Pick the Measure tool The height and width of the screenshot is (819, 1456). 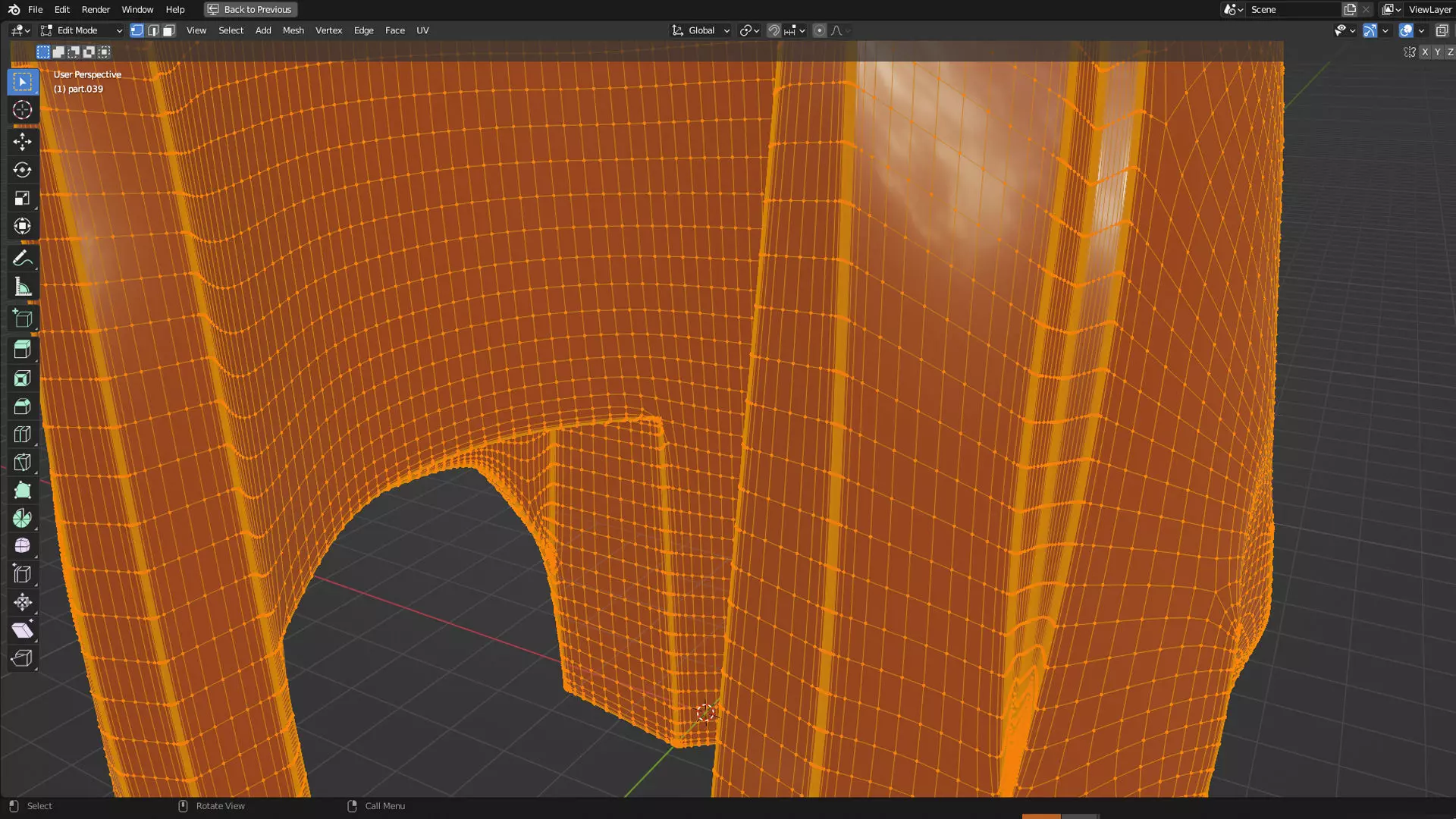pyautogui.click(x=22, y=287)
